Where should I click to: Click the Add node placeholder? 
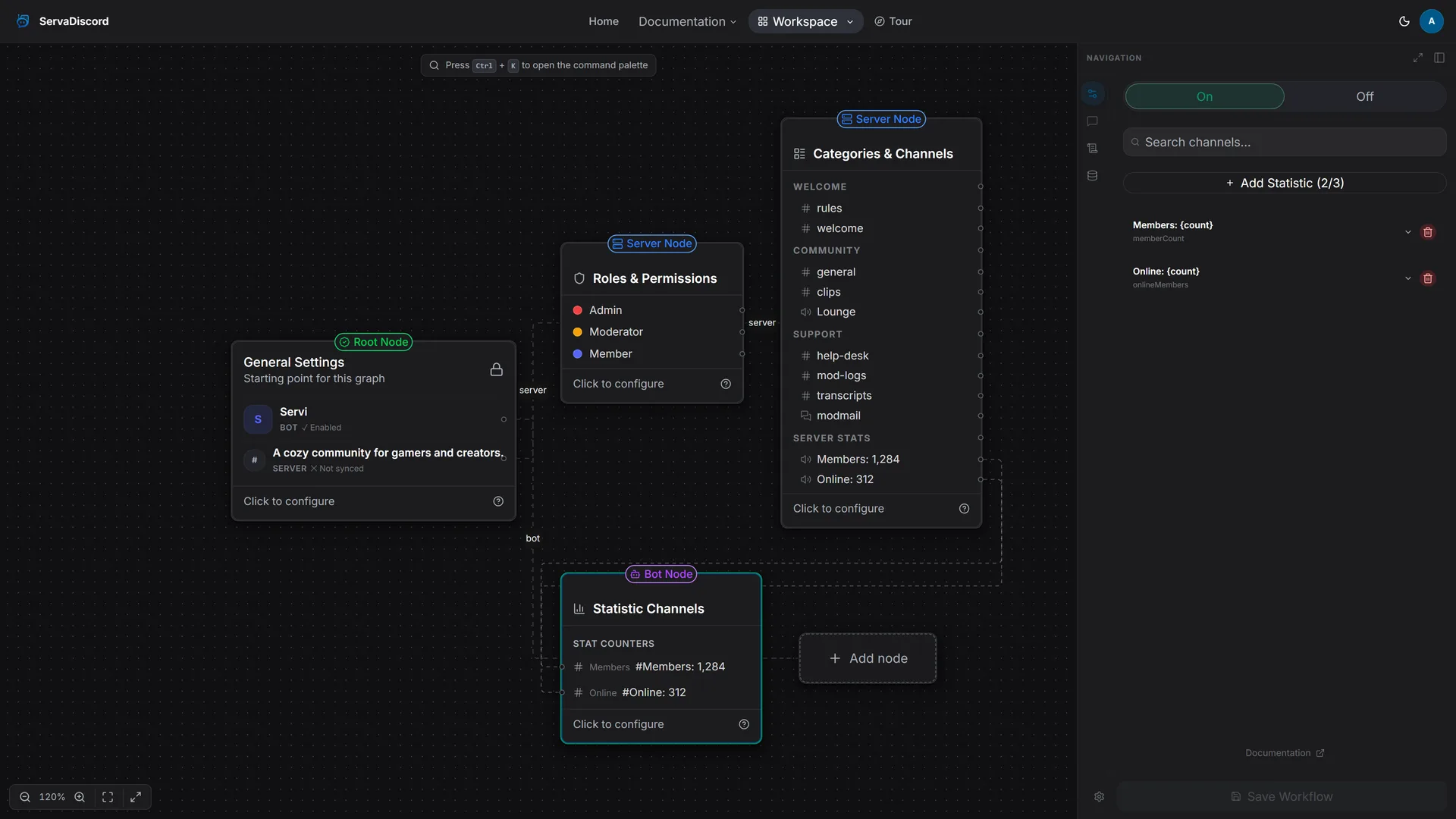coord(868,658)
